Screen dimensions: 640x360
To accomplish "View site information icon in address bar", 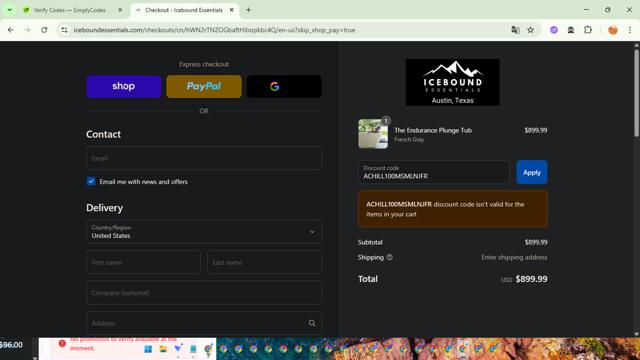I will (x=64, y=30).
